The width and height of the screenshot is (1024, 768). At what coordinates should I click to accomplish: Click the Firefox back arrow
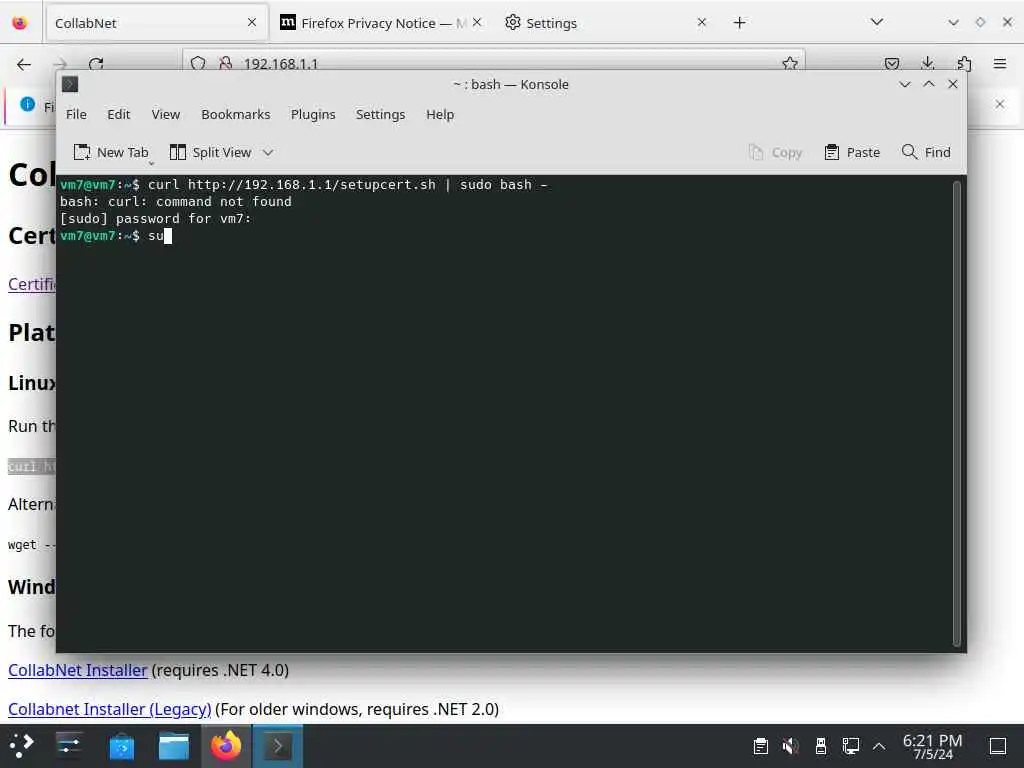(24, 64)
